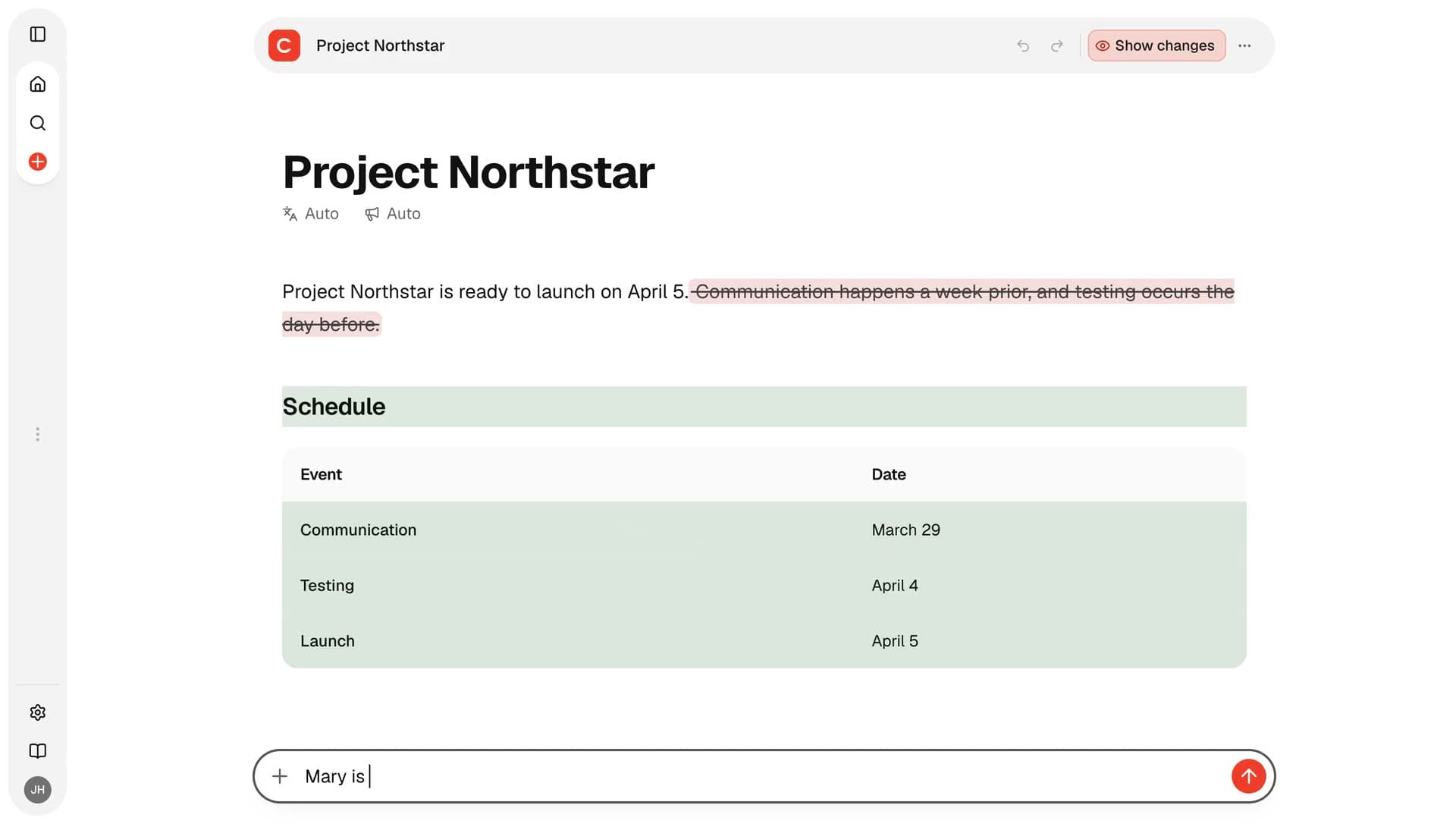Select the Schedule heading

334,407
